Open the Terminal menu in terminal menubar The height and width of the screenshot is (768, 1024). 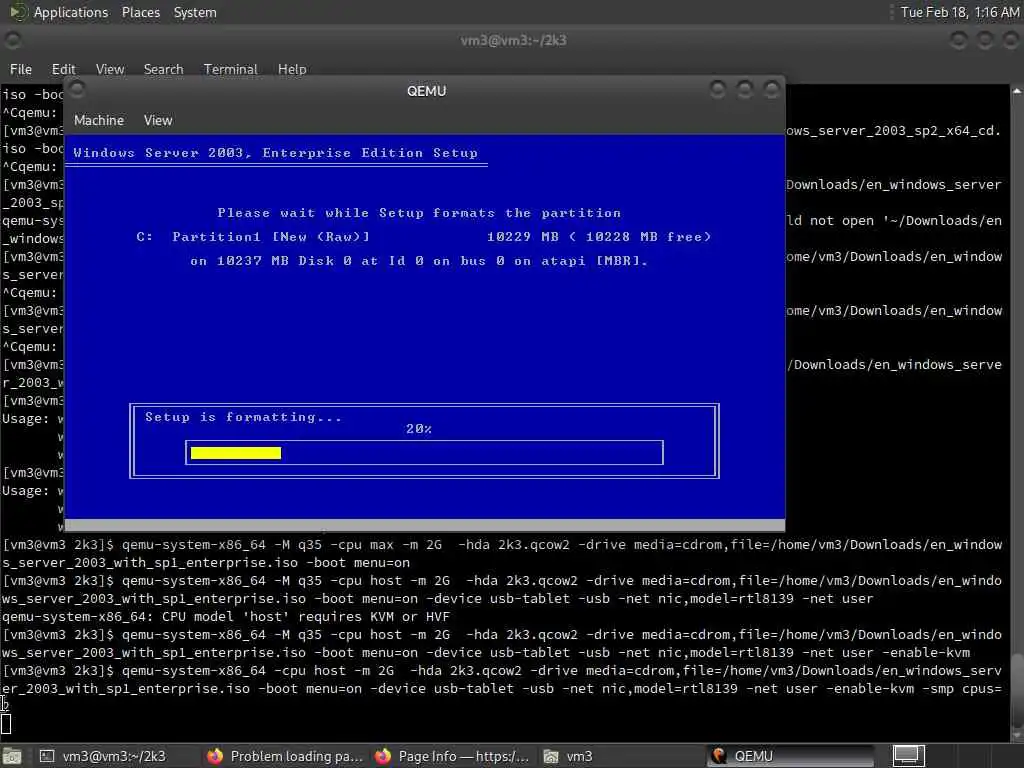[231, 69]
